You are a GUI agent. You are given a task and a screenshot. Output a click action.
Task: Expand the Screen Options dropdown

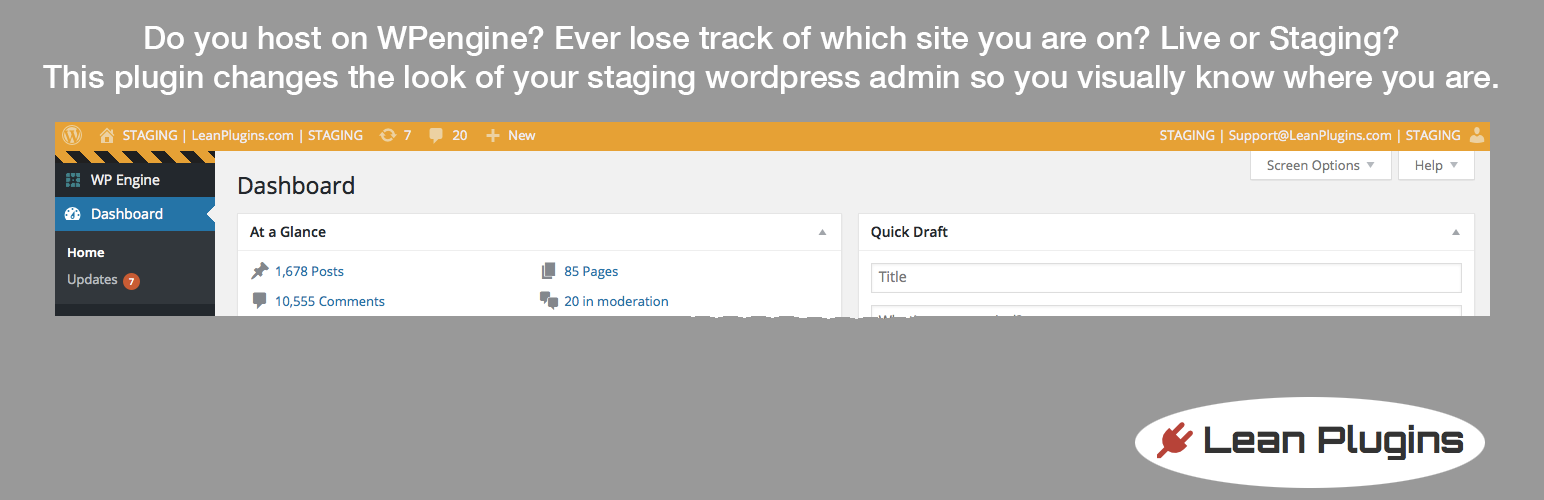(1320, 165)
